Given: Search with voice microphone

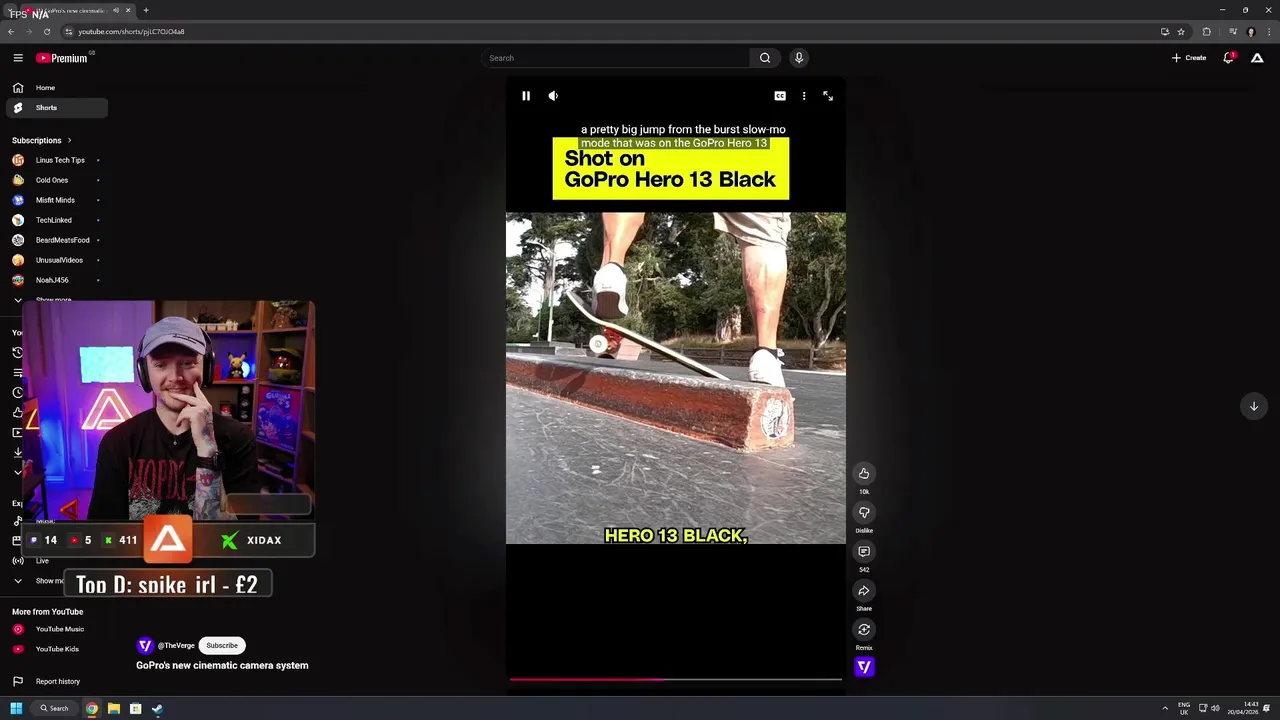Looking at the screenshot, I should pyautogui.click(x=799, y=58).
